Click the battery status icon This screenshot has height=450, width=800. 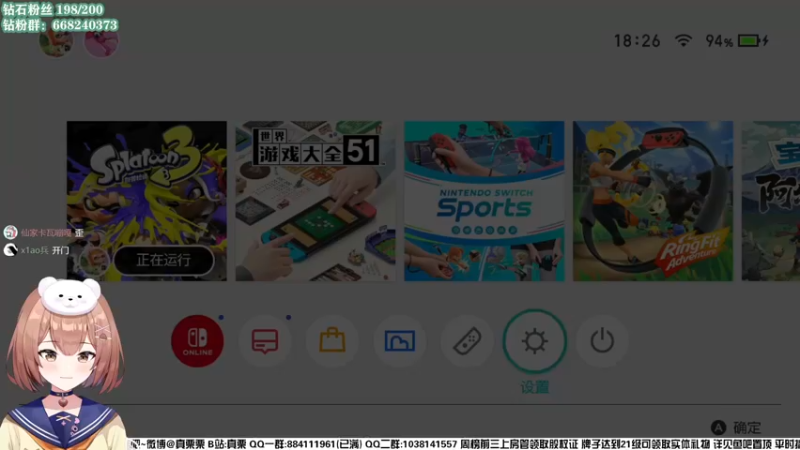[x=753, y=40]
